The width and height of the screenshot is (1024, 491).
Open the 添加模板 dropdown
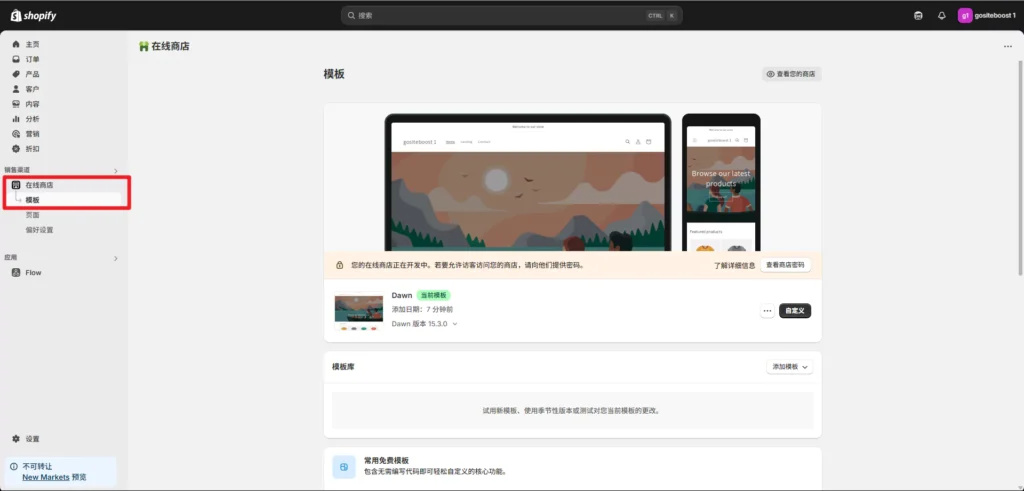coord(789,367)
